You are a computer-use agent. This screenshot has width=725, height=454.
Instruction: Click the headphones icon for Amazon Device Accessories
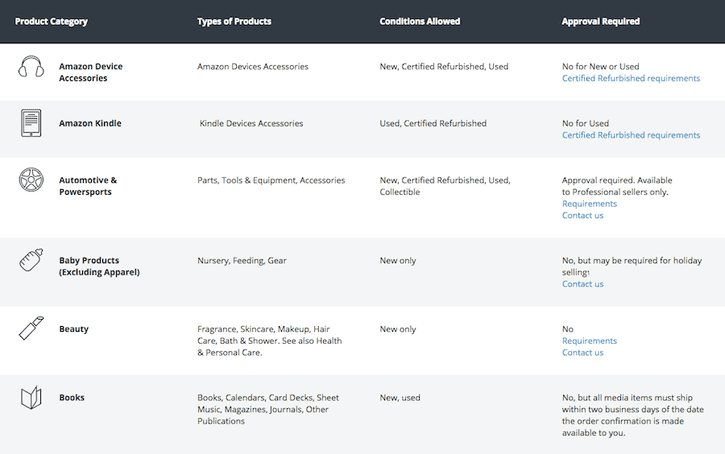tap(32, 67)
